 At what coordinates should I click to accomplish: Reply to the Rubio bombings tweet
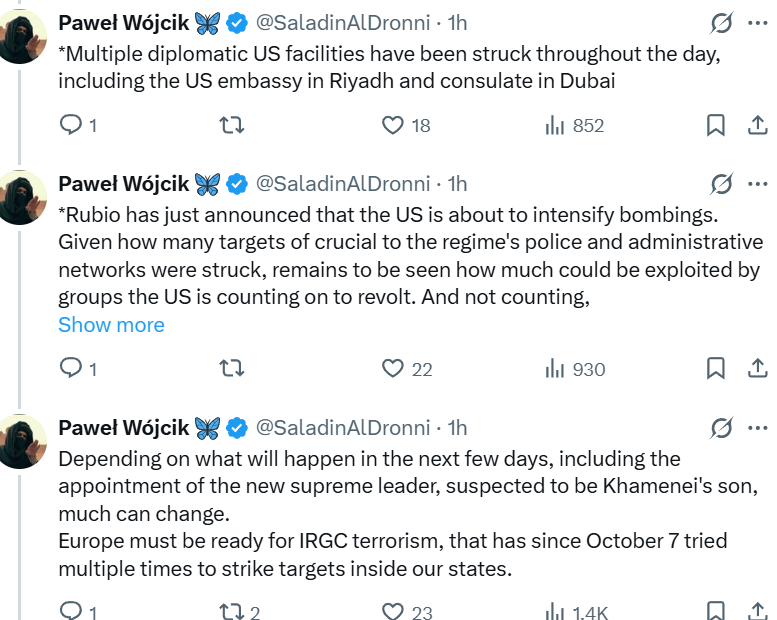coord(71,369)
